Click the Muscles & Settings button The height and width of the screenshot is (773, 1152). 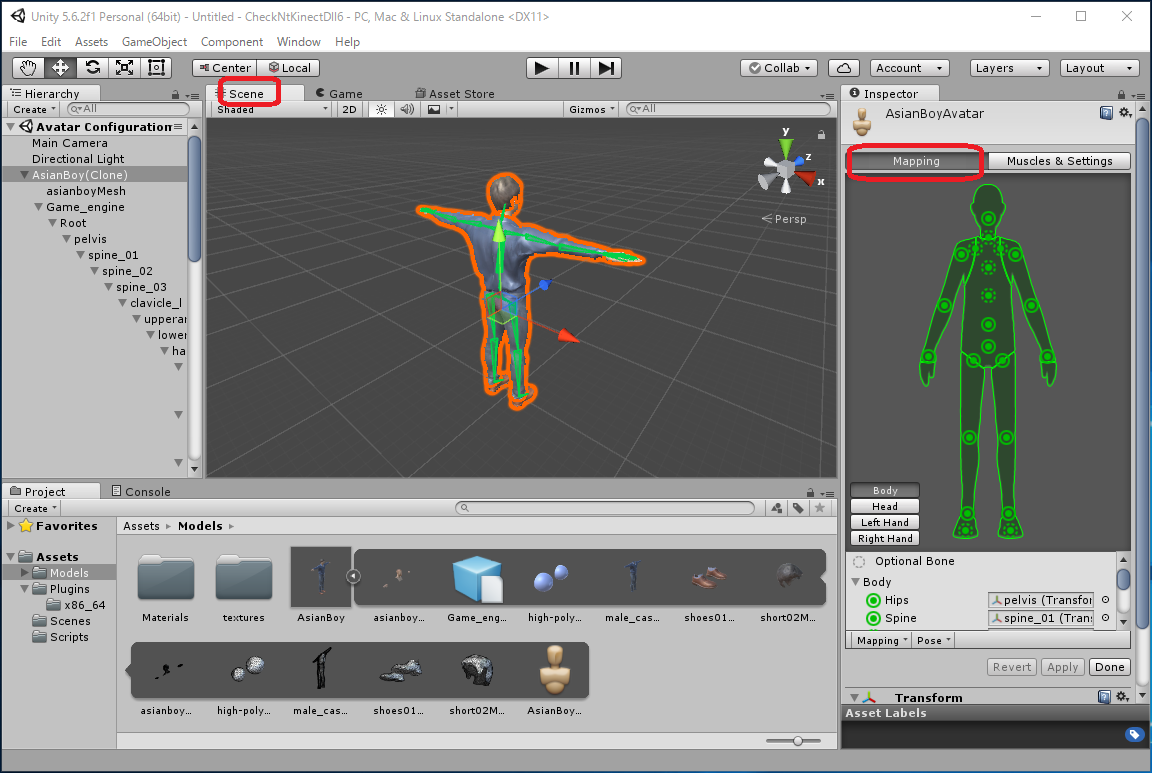pos(1059,161)
